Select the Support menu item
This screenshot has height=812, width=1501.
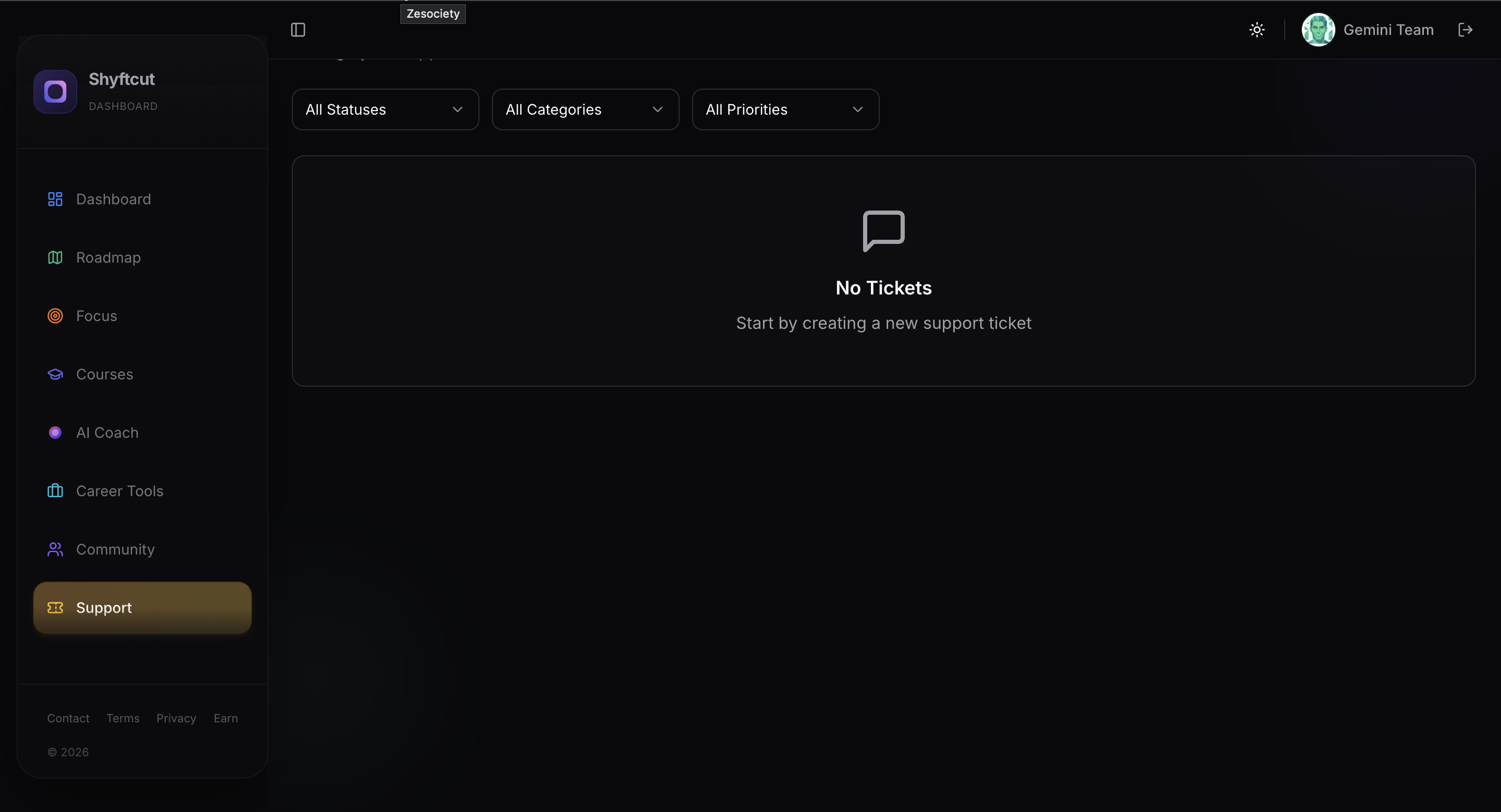point(142,608)
